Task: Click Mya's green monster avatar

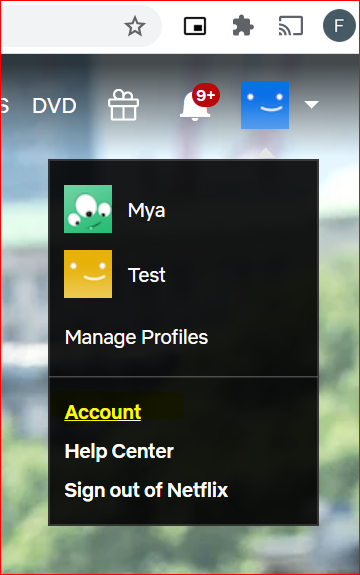Action: 88,209
